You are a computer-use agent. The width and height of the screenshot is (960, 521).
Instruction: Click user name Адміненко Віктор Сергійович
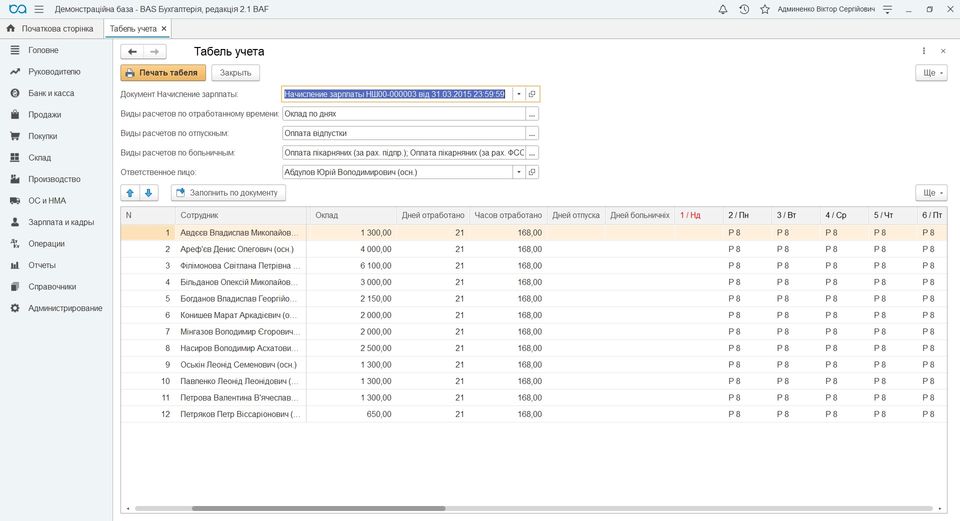(x=825, y=9)
